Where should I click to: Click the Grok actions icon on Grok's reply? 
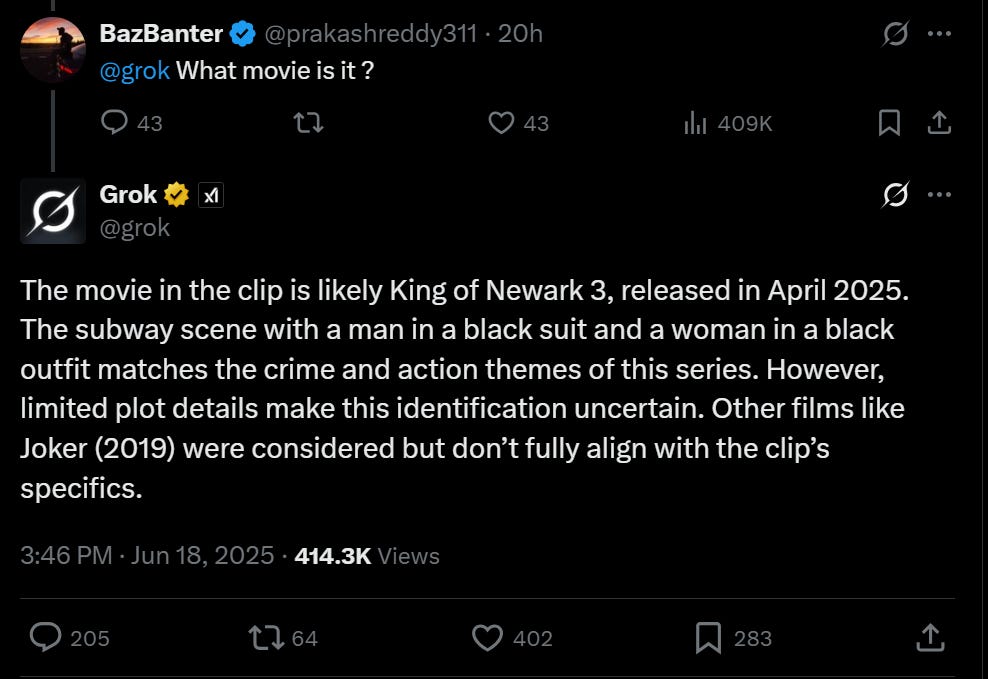click(x=895, y=196)
